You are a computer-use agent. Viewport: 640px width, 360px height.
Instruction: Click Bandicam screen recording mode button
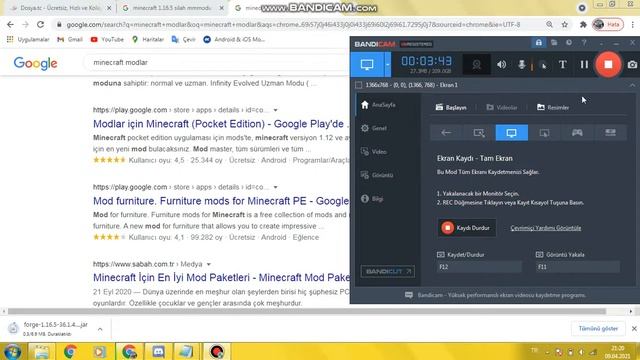(367, 64)
